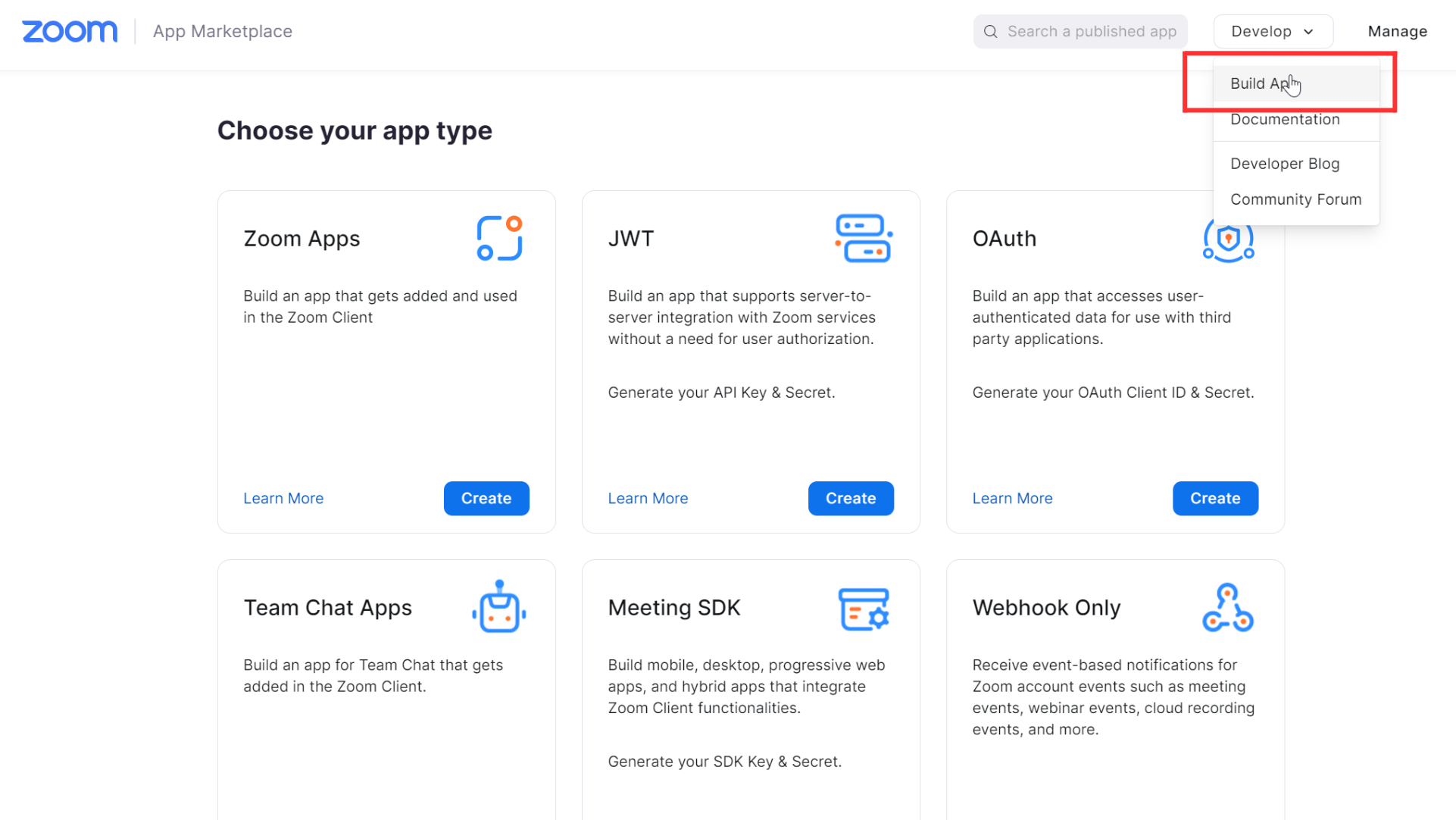Click the Zoom Apps card title
This screenshot has width=1456, height=820.
click(302, 239)
